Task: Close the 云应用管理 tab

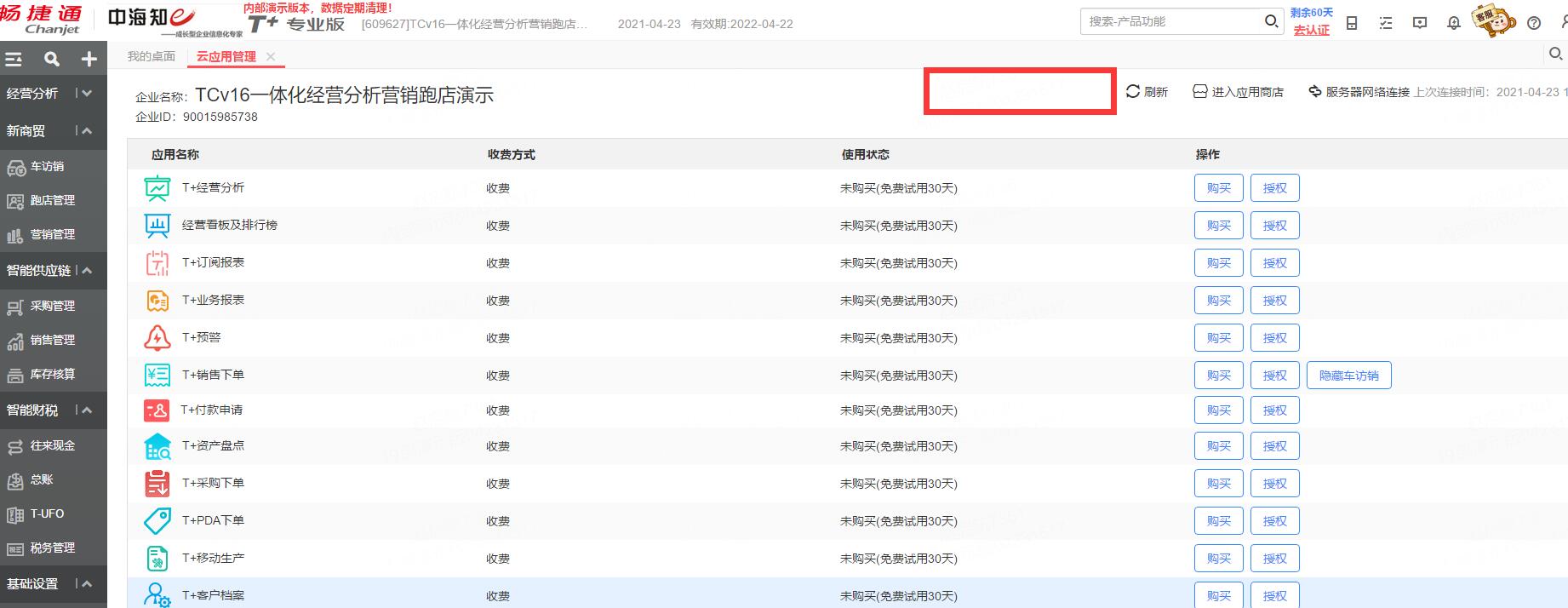Action: point(271,56)
